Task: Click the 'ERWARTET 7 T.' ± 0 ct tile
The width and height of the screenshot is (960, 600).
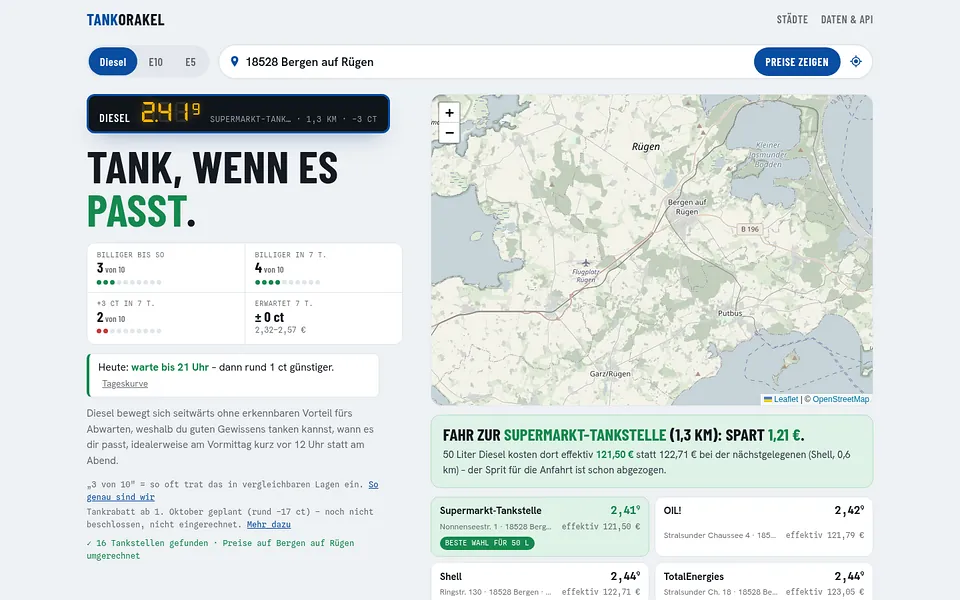Action: pyautogui.click(x=323, y=318)
